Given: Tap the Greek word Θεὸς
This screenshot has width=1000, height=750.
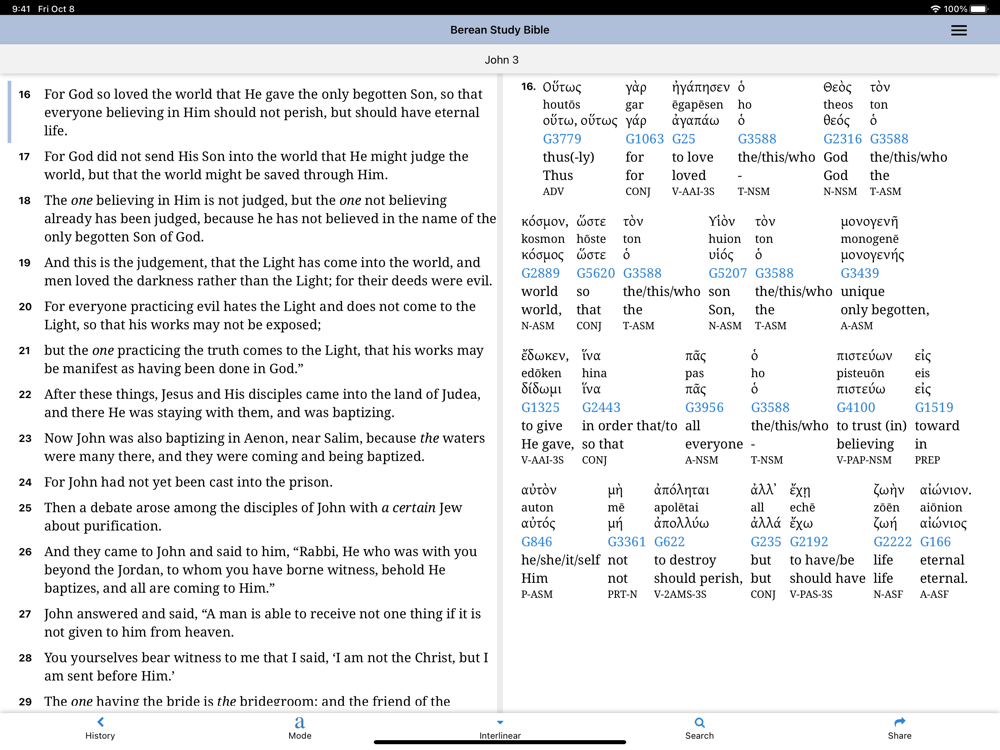Looking at the screenshot, I should click(x=837, y=87).
